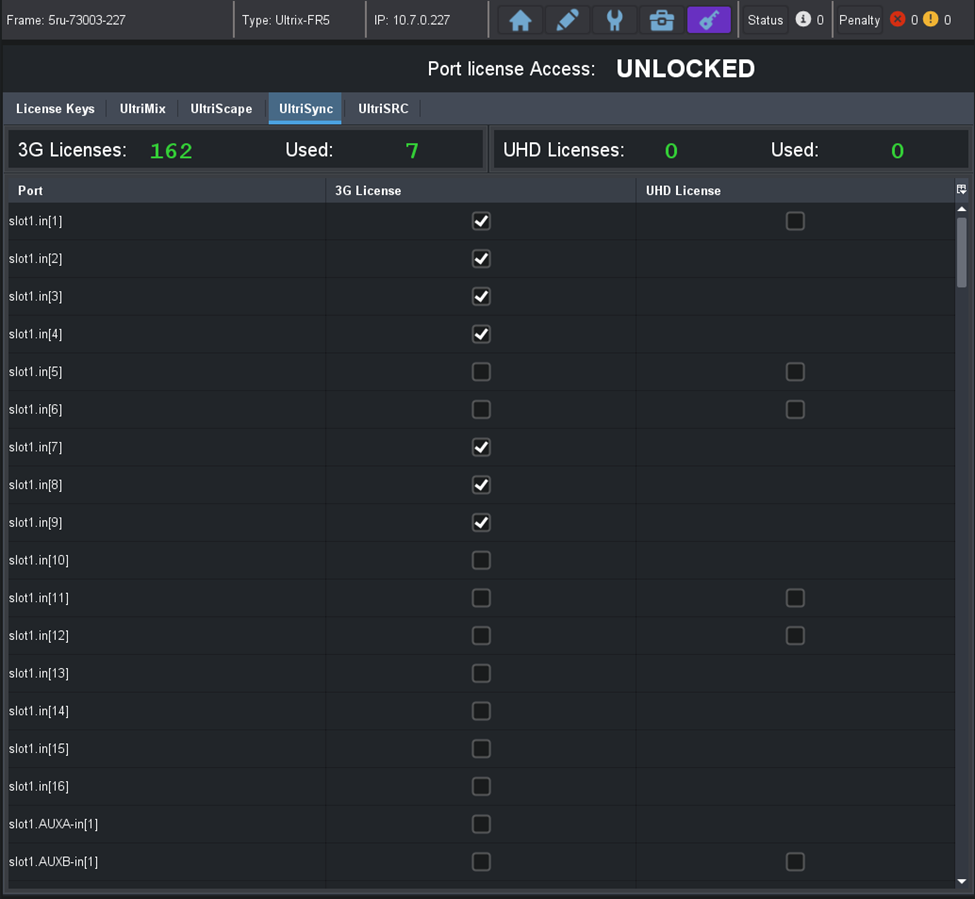The height and width of the screenshot is (899, 975).
Task: Uncheck 3G License for slot1.in[4]
Action: pos(481,334)
